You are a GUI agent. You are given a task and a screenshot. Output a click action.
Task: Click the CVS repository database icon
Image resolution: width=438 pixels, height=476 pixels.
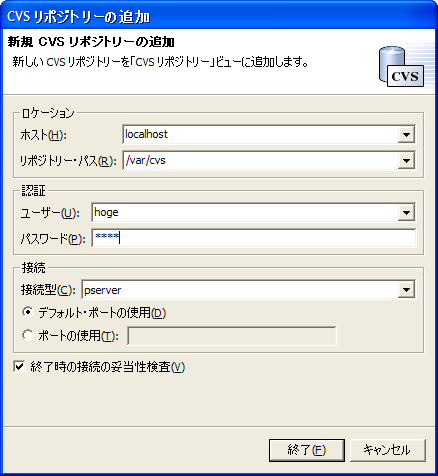point(401,66)
